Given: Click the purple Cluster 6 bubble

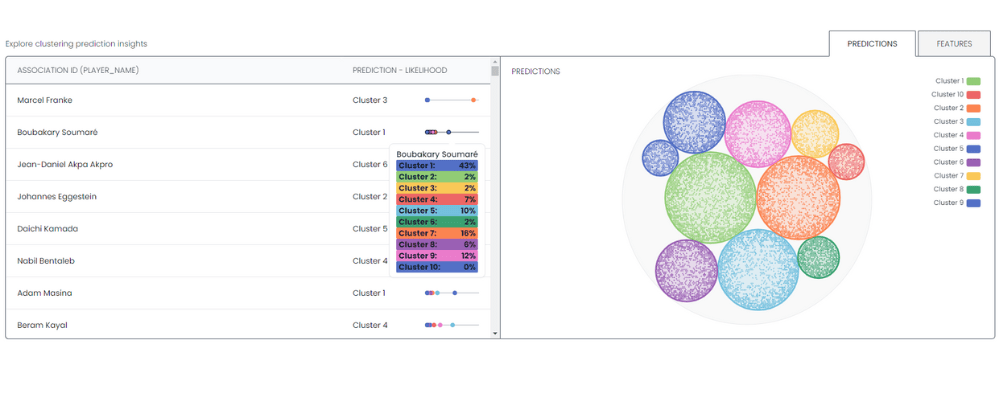Looking at the screenshot, I should (x=687, y=273).
